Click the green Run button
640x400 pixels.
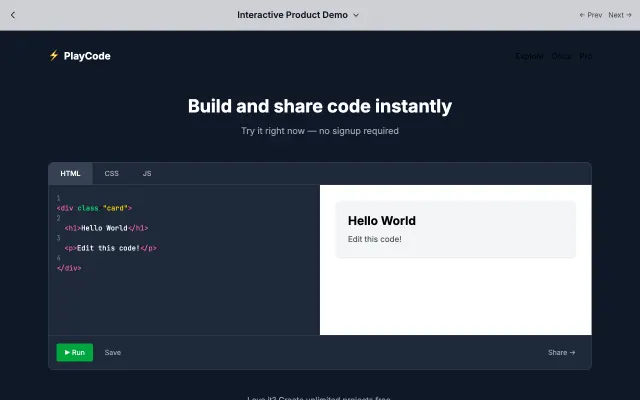pos(75,352)
